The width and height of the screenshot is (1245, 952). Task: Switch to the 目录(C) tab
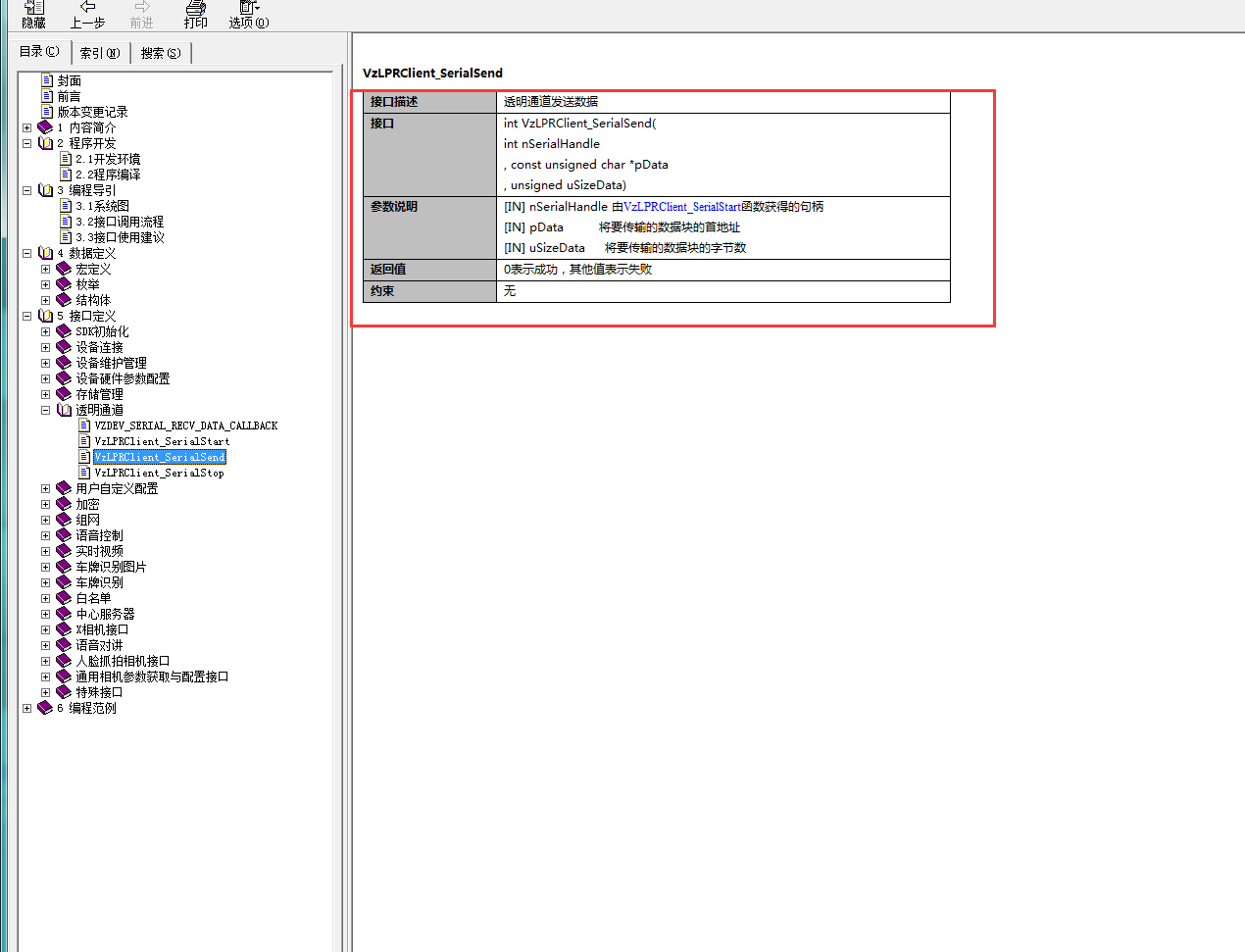pos(41,51)
